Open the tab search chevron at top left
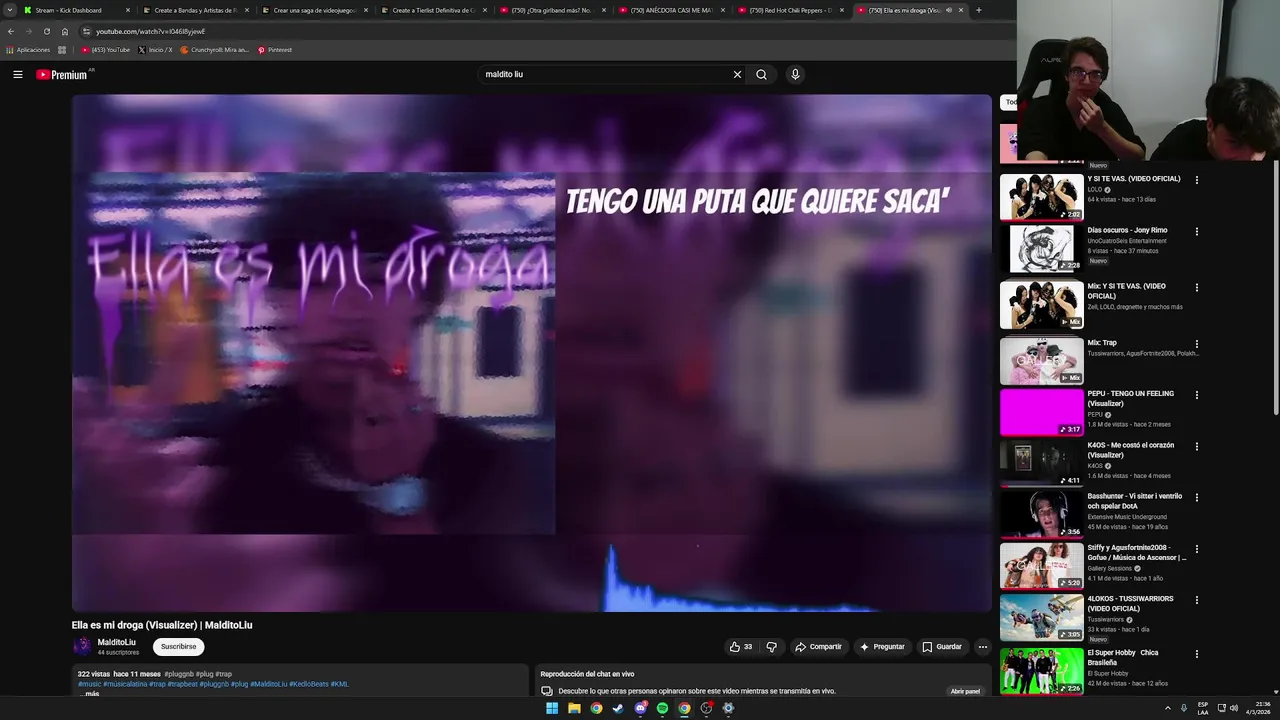Image resolution: width=1280 pixels, height=720 pixels. point(9,10)
